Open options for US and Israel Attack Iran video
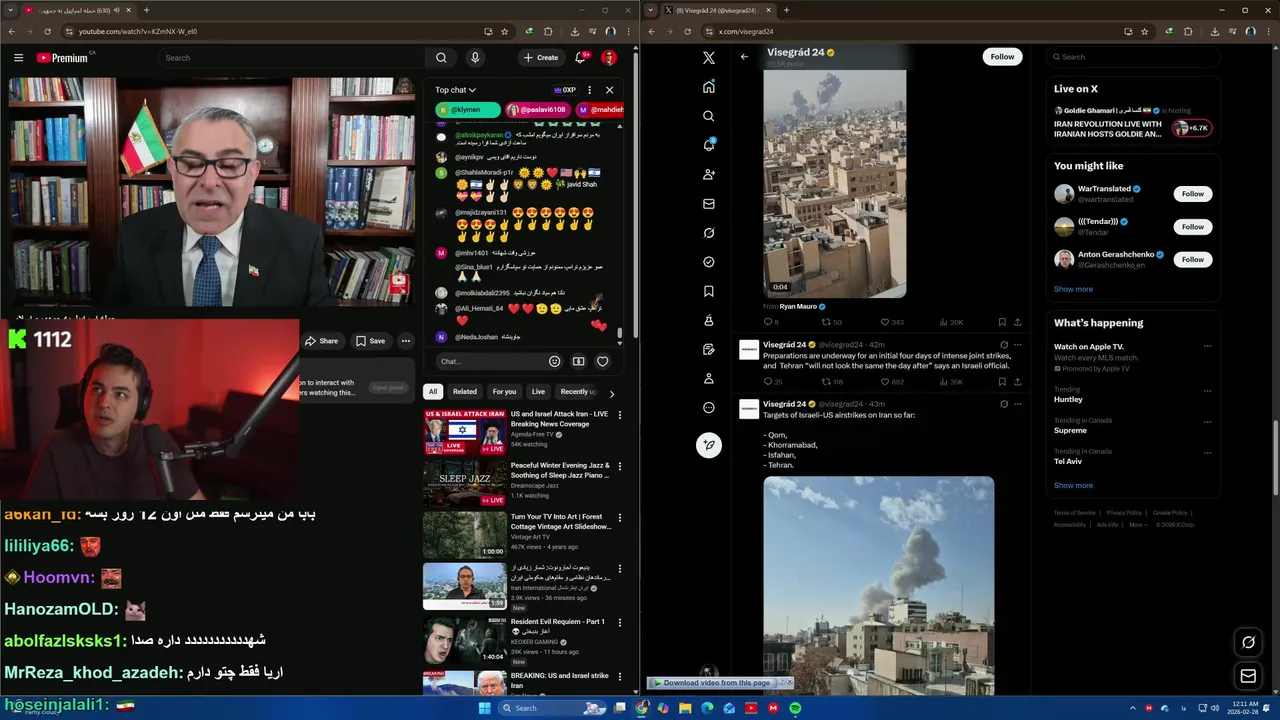The height and width of the screenshot is (720, 1280). tap(620, 415)
